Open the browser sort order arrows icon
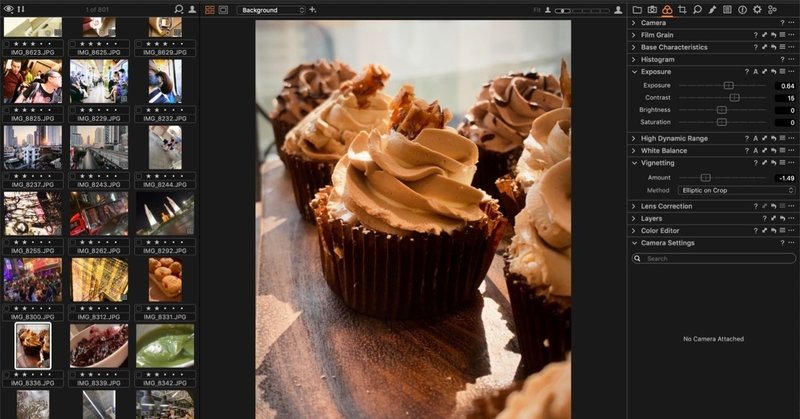This screenshot has width=800, height=419. point(21,9)
